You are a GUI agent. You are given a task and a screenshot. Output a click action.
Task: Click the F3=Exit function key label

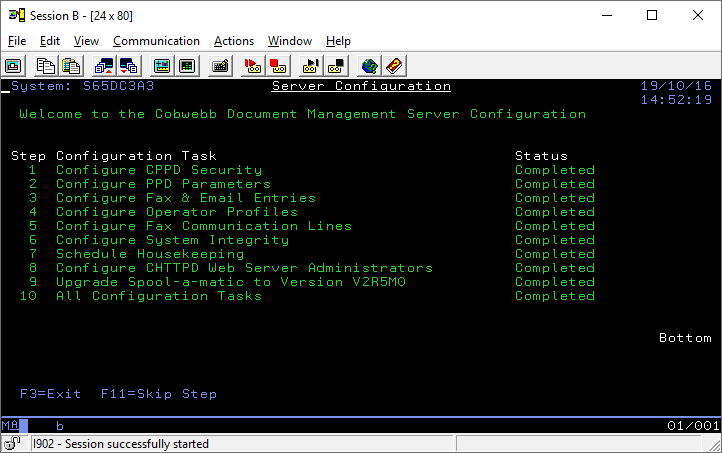coord(50,394)
